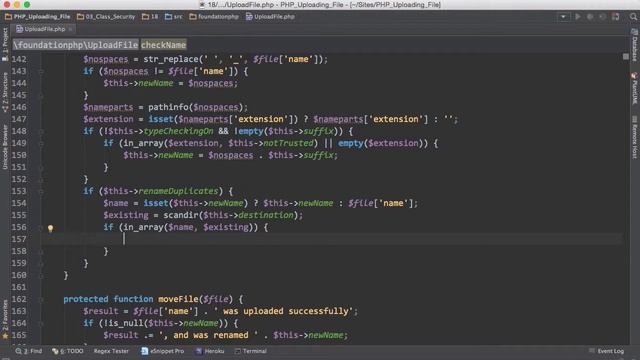Click the \foundationphp\UploadFile class breadcrumb
The width and height of the screenshot is (640, 360).
[x=76, y=44]
